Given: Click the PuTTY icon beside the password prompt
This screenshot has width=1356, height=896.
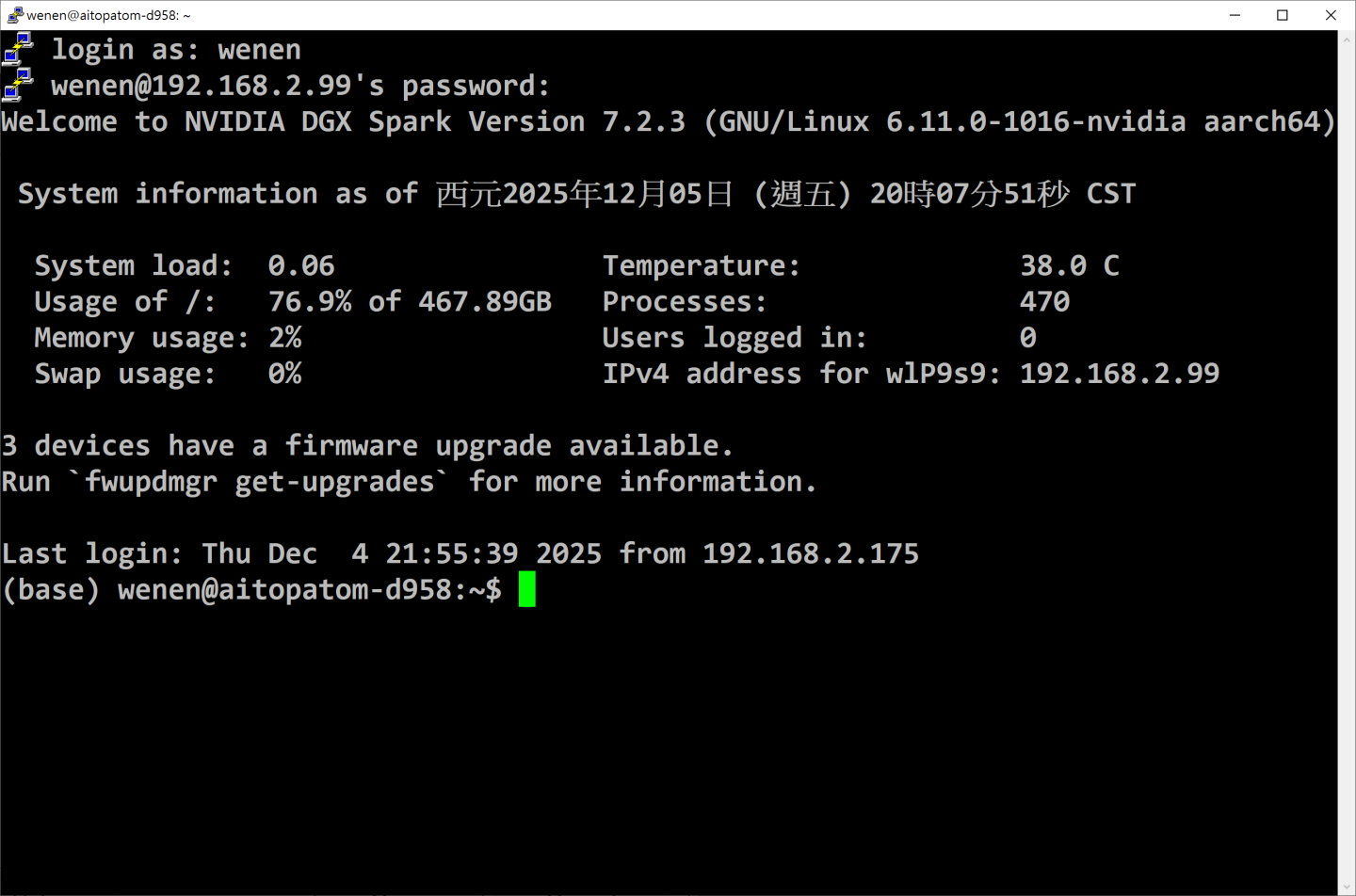Looking at the screenshot, I should [x=18, y=85].
